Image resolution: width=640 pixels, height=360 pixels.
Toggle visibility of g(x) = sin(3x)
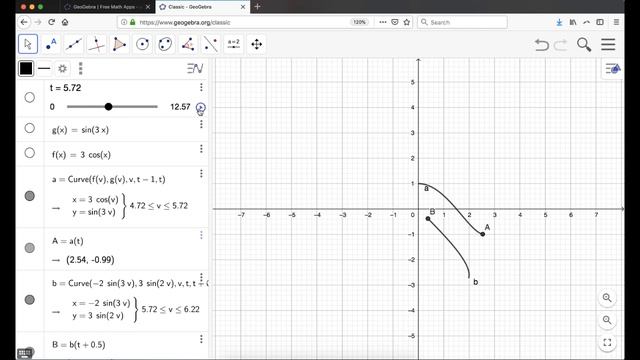click(29, 128)
